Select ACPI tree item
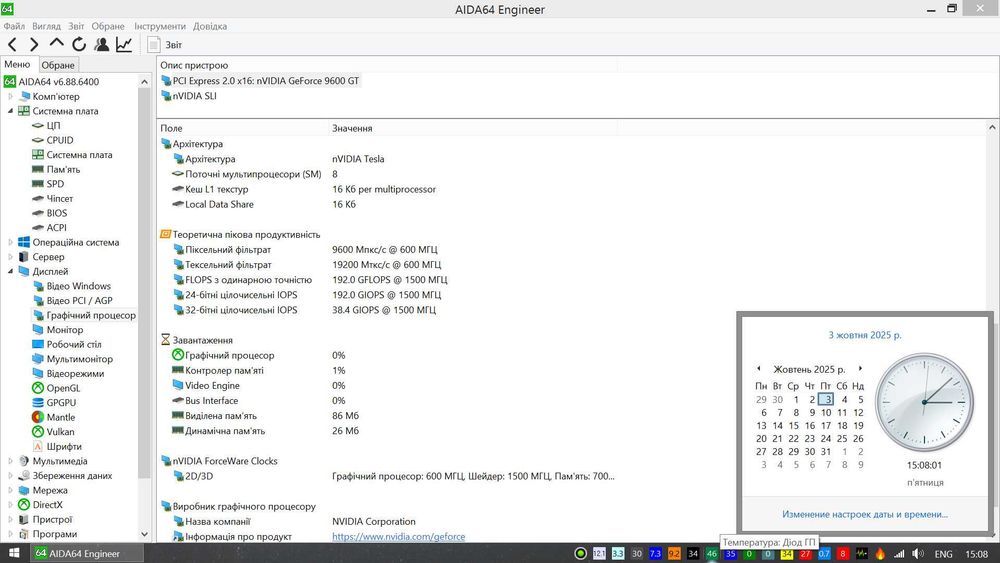Image resolution: width=1000 pixels, height=563 pixels. [56, 228]
